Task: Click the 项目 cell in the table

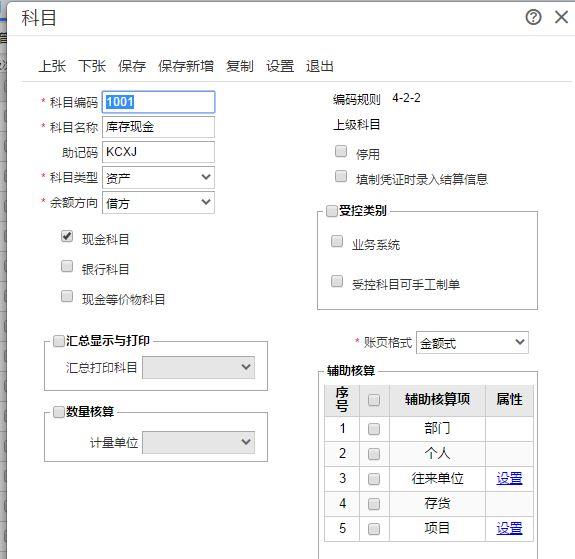Action: click(x=437, y=528)
